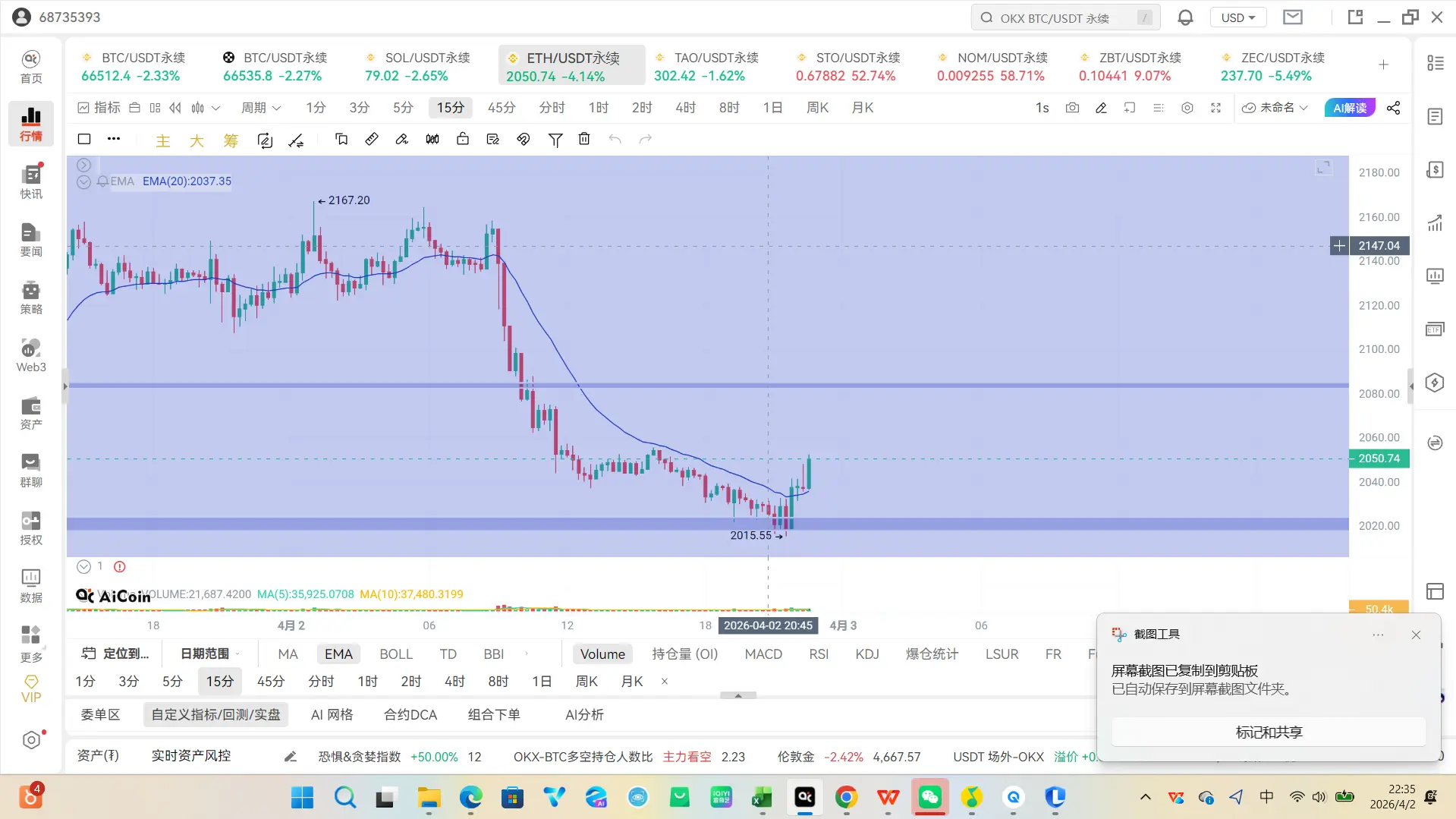The width and height of the screenshot is (1456, 819).
Task: Open the 授权 authorization key icon
Action: [31, 528]
